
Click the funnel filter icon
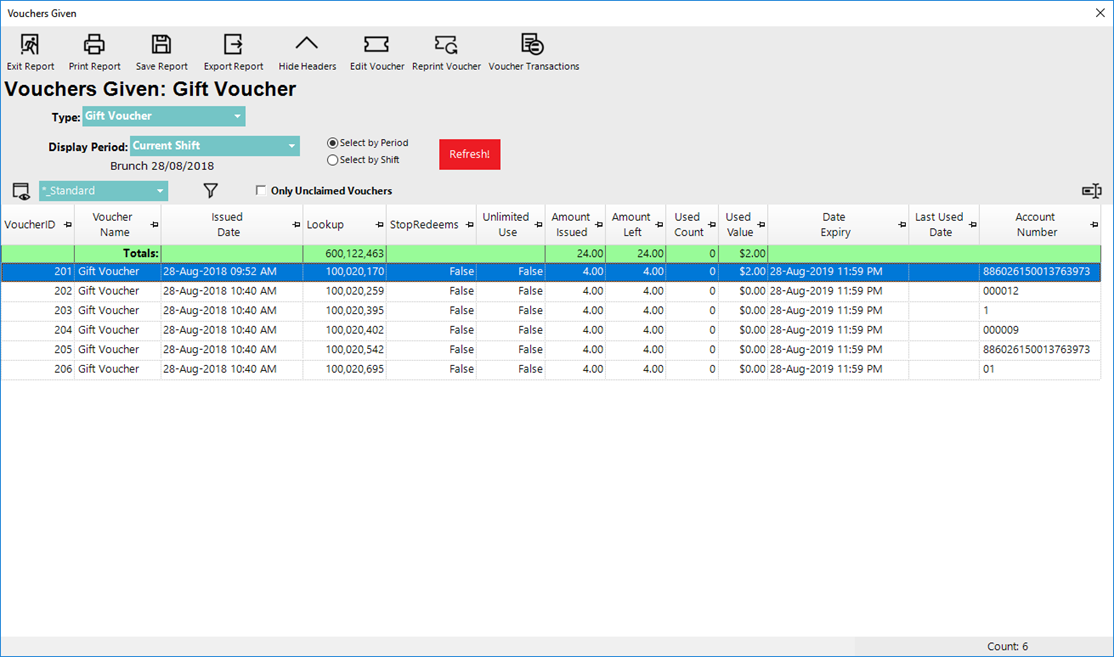210,191
